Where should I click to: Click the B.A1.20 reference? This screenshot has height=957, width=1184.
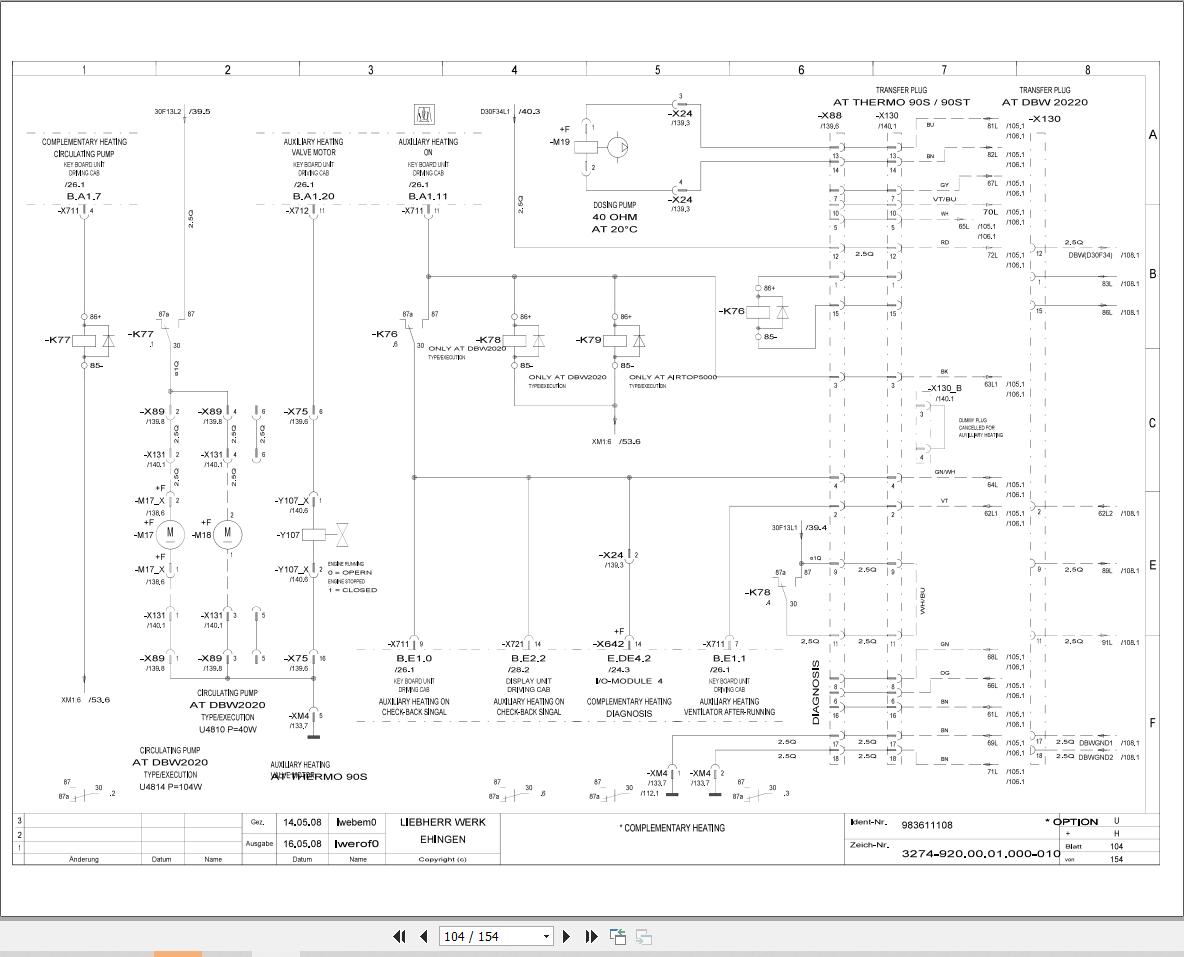313,196
